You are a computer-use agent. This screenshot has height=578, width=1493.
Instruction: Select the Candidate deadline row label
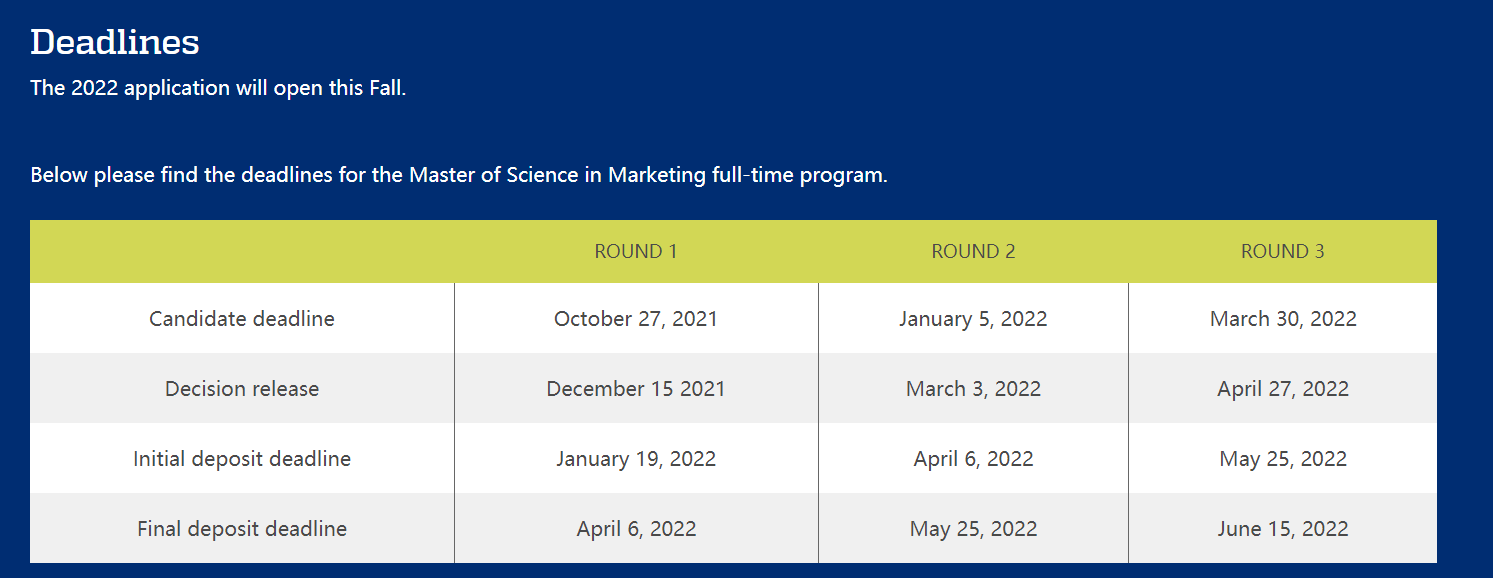pos(242,319)
